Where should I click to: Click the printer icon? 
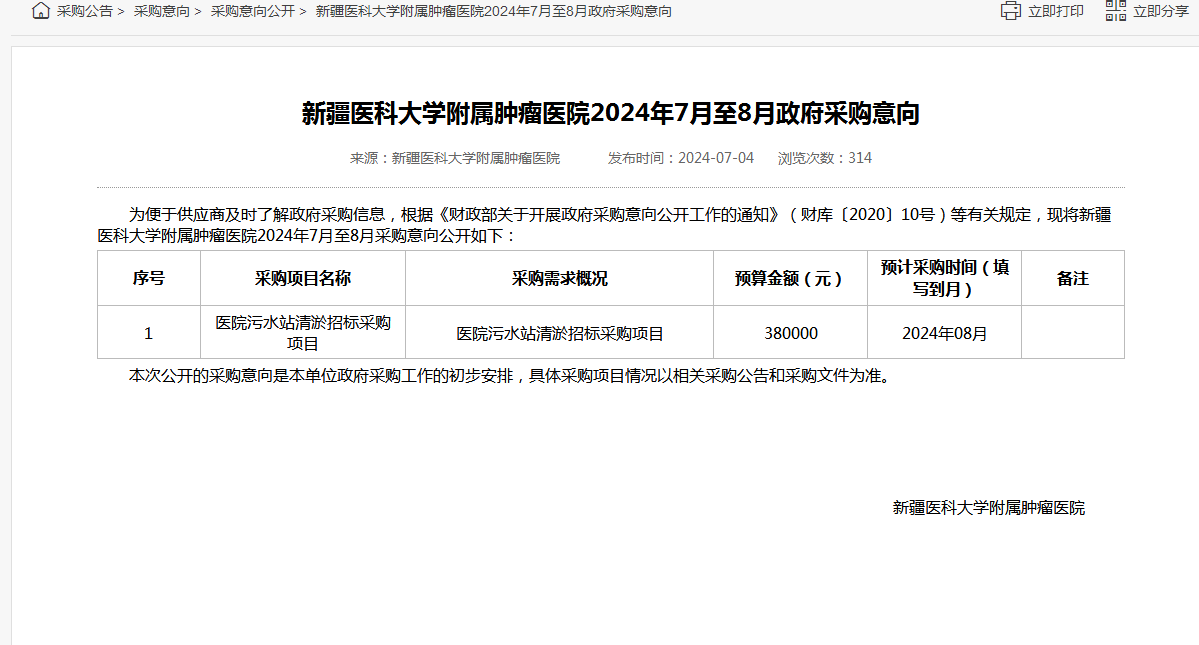1011,11
